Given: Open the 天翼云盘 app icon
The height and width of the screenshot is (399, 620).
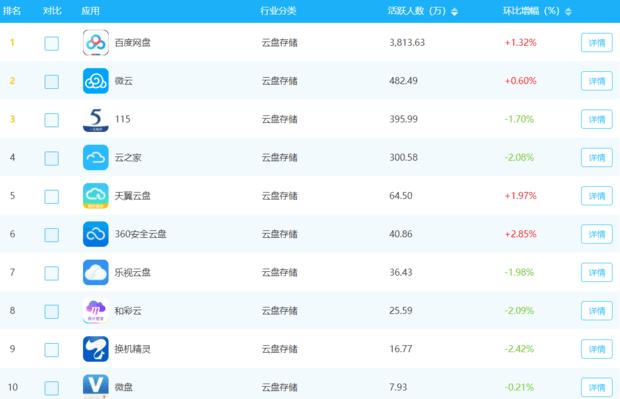Looking at the screenshot, I should click(x=96, y=196).
